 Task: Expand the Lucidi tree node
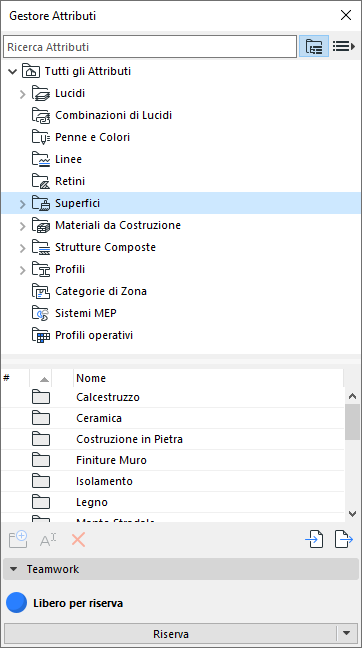[x=23, y=94]
